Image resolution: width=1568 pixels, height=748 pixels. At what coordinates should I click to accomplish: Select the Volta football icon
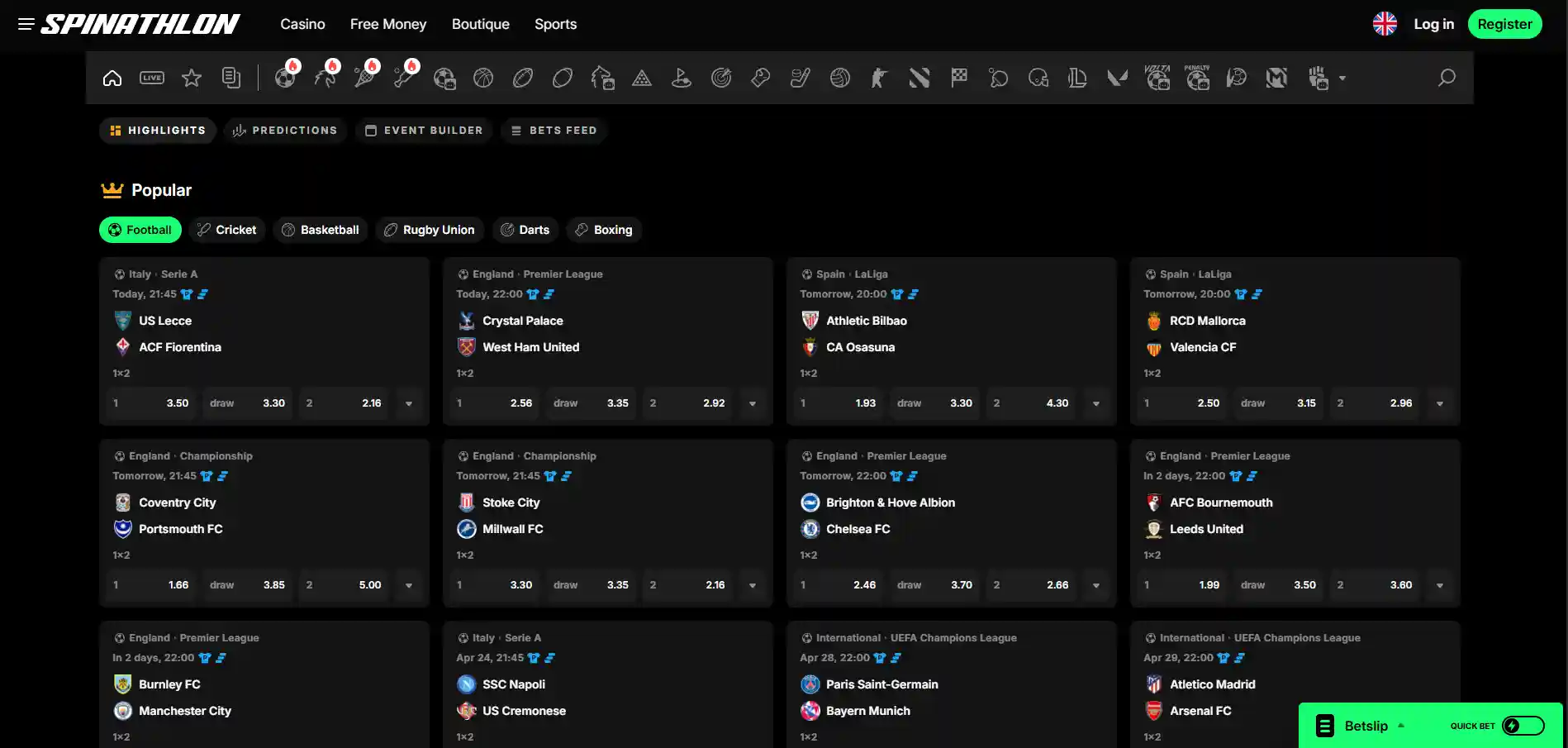pyautogui.click(x=1157, y=77)
